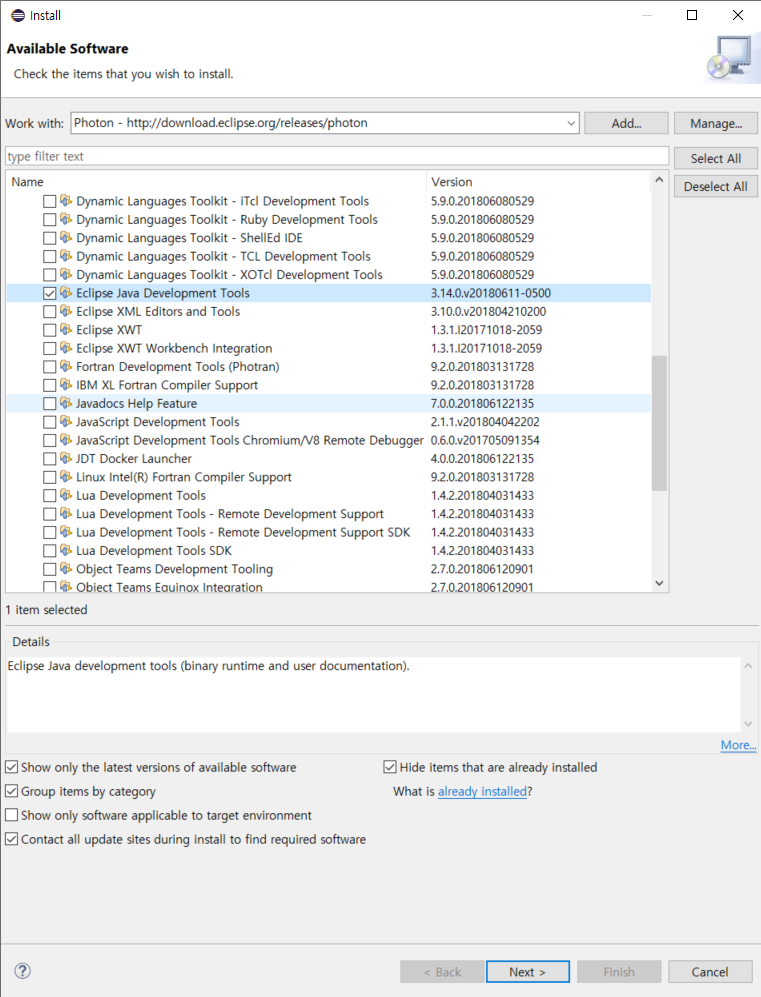Viewport: 761px width, 997px height.
Task: Click the feature icon beside Eclipse XML Editors and Tools
Action: pos(66,312)
